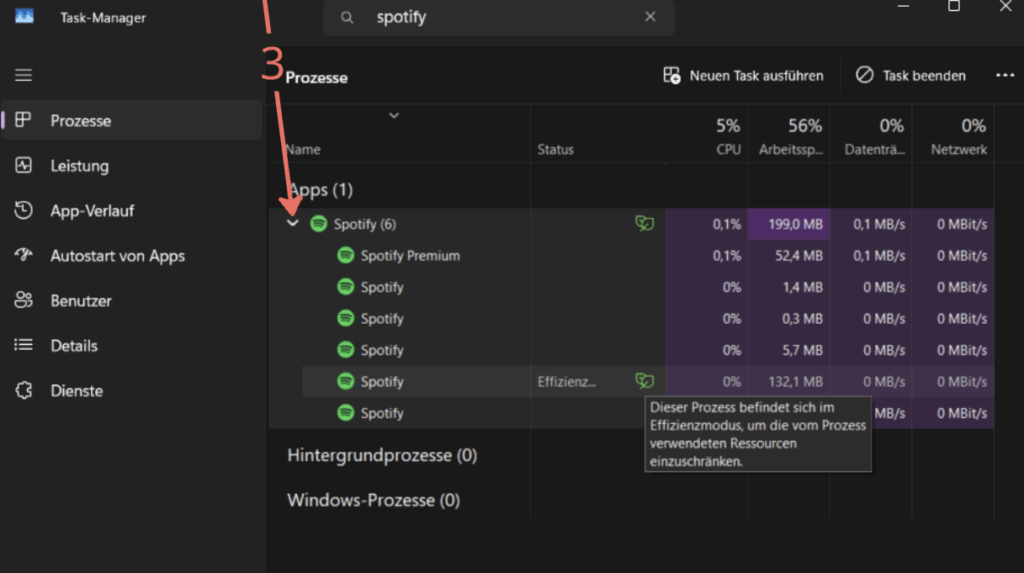The height and width of the screenshot is (573, 1024).
Task: Open the Prozesse sidebar tab
Action: point(131,120)
